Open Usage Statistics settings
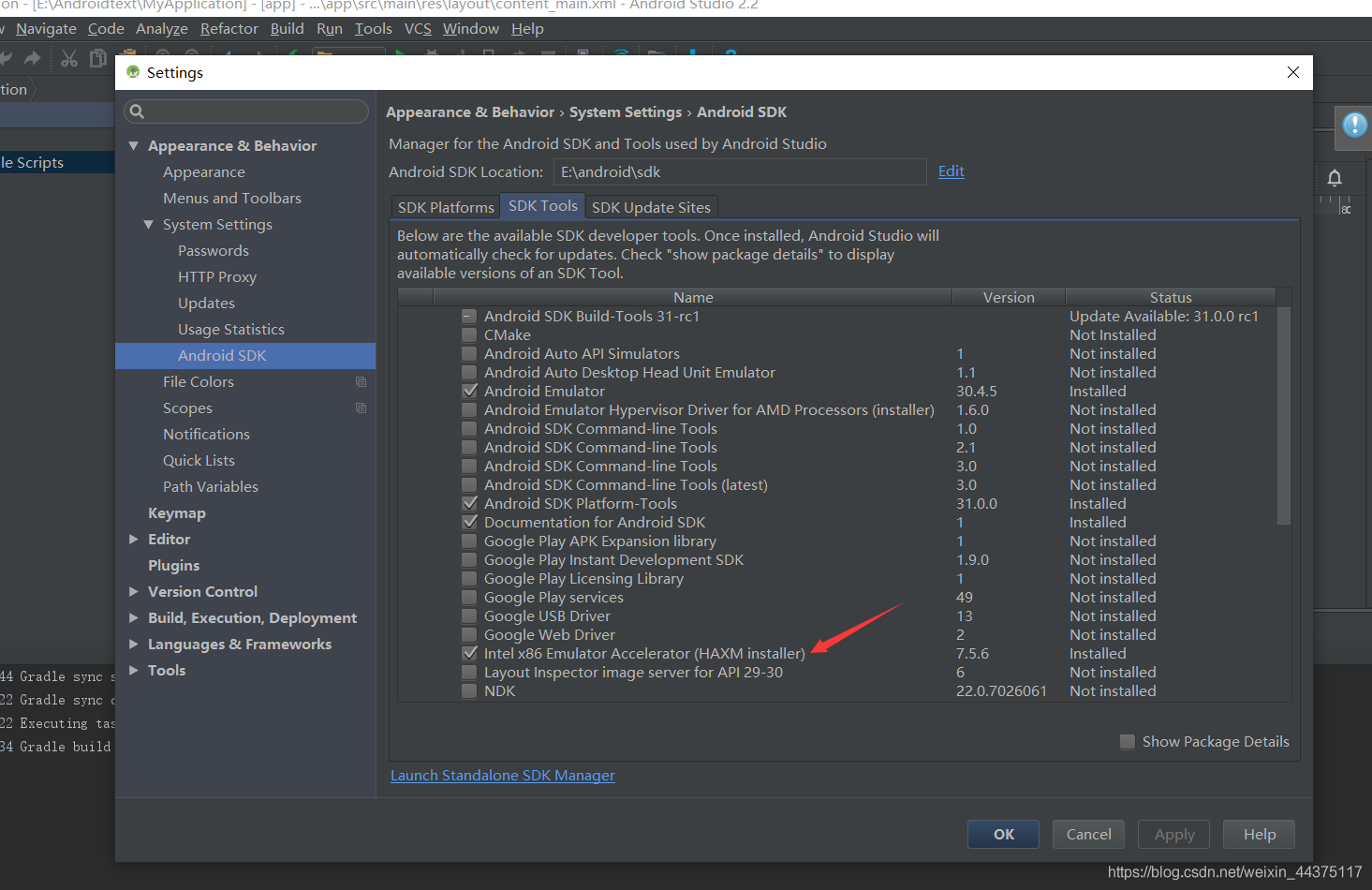This screenshot has width=1372, height=890. coord(231,330)
